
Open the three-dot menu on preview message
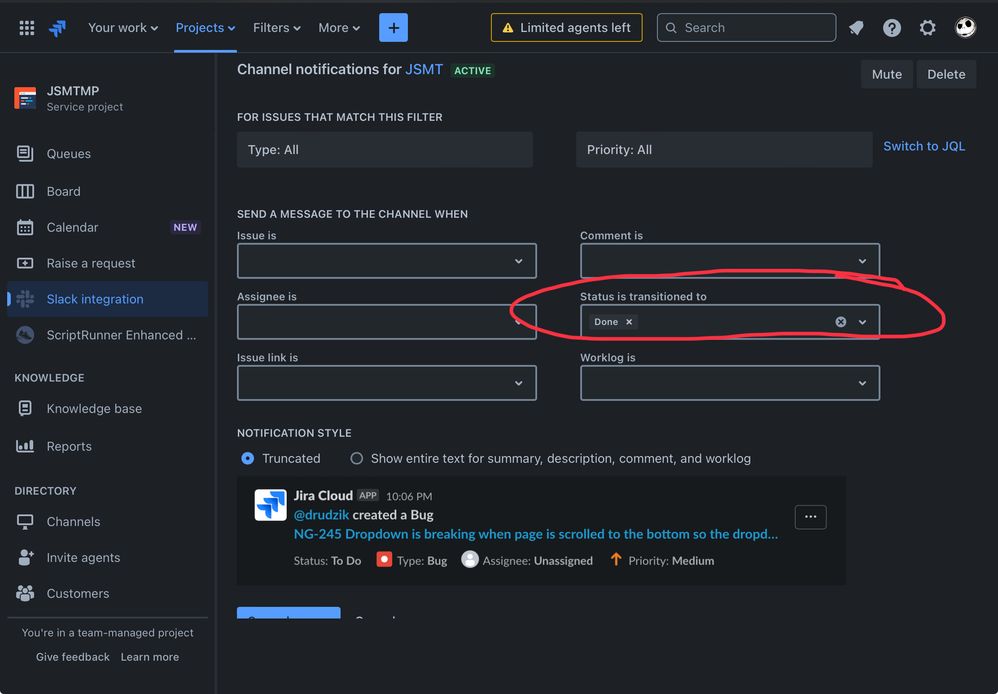pos(810,516)
